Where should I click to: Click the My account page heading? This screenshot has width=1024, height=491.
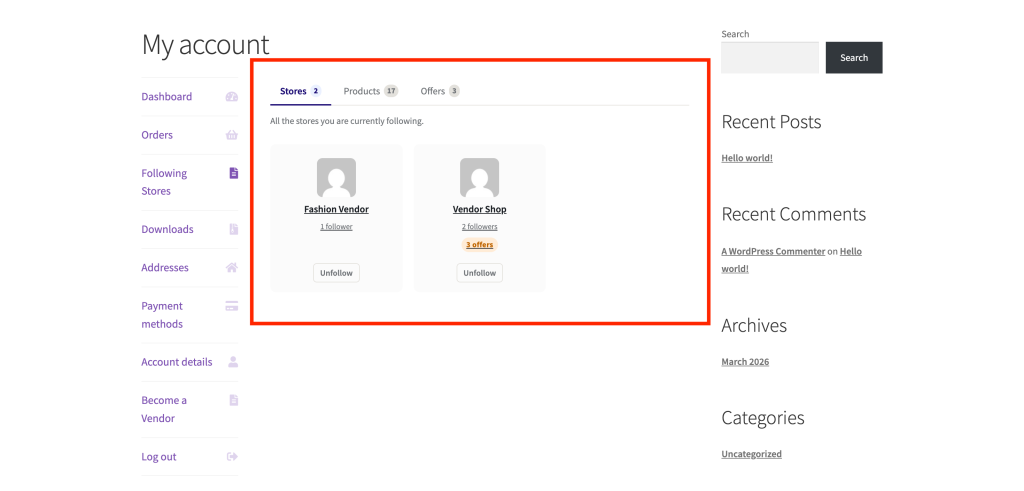click(x=205, y=44)
